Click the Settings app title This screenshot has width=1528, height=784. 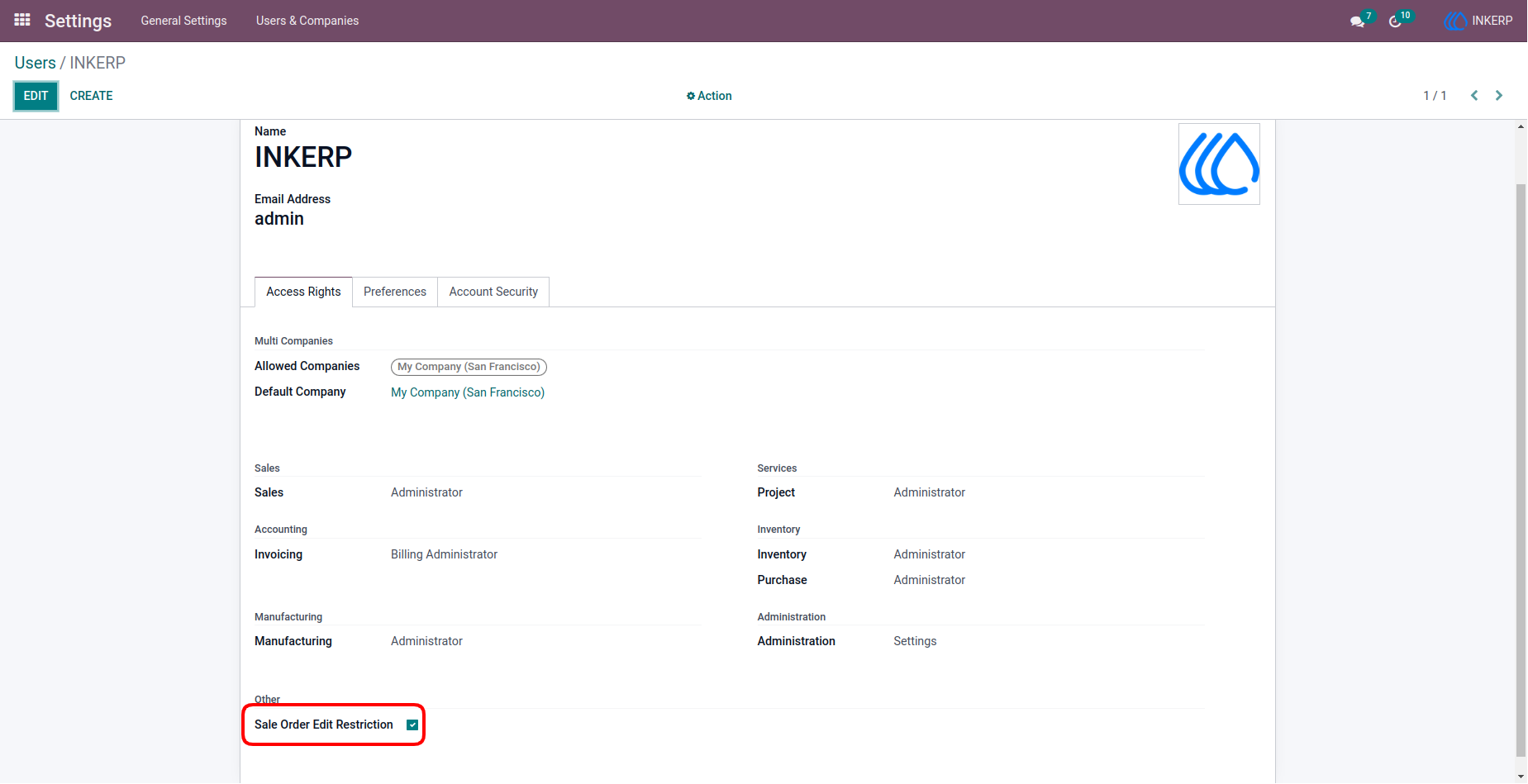click(78, 21)
